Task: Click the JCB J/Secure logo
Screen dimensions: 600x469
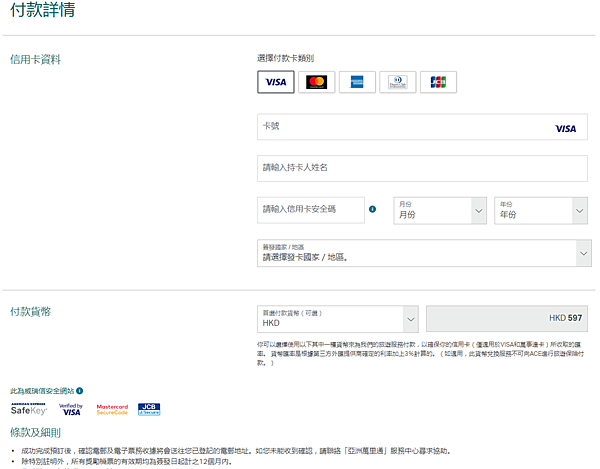Action: pos(149,409)
